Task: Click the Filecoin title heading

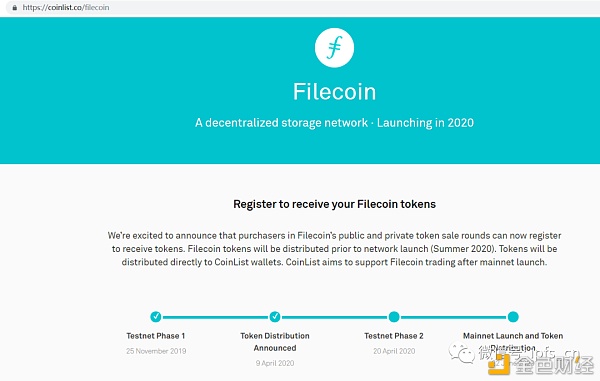Action: point(334,92)
